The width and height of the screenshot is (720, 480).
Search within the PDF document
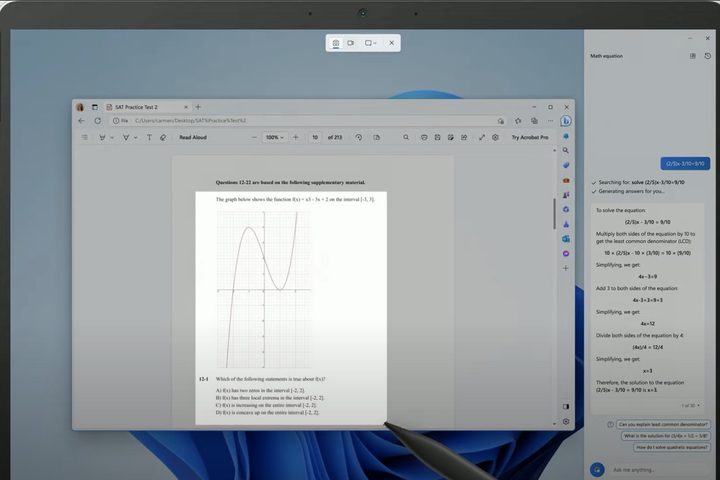point(406,137)
